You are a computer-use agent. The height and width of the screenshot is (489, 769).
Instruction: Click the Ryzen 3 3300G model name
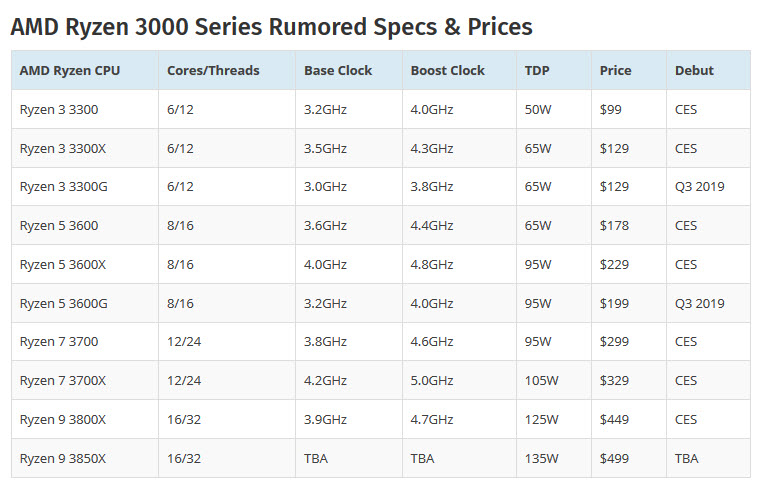coord(64,187)
